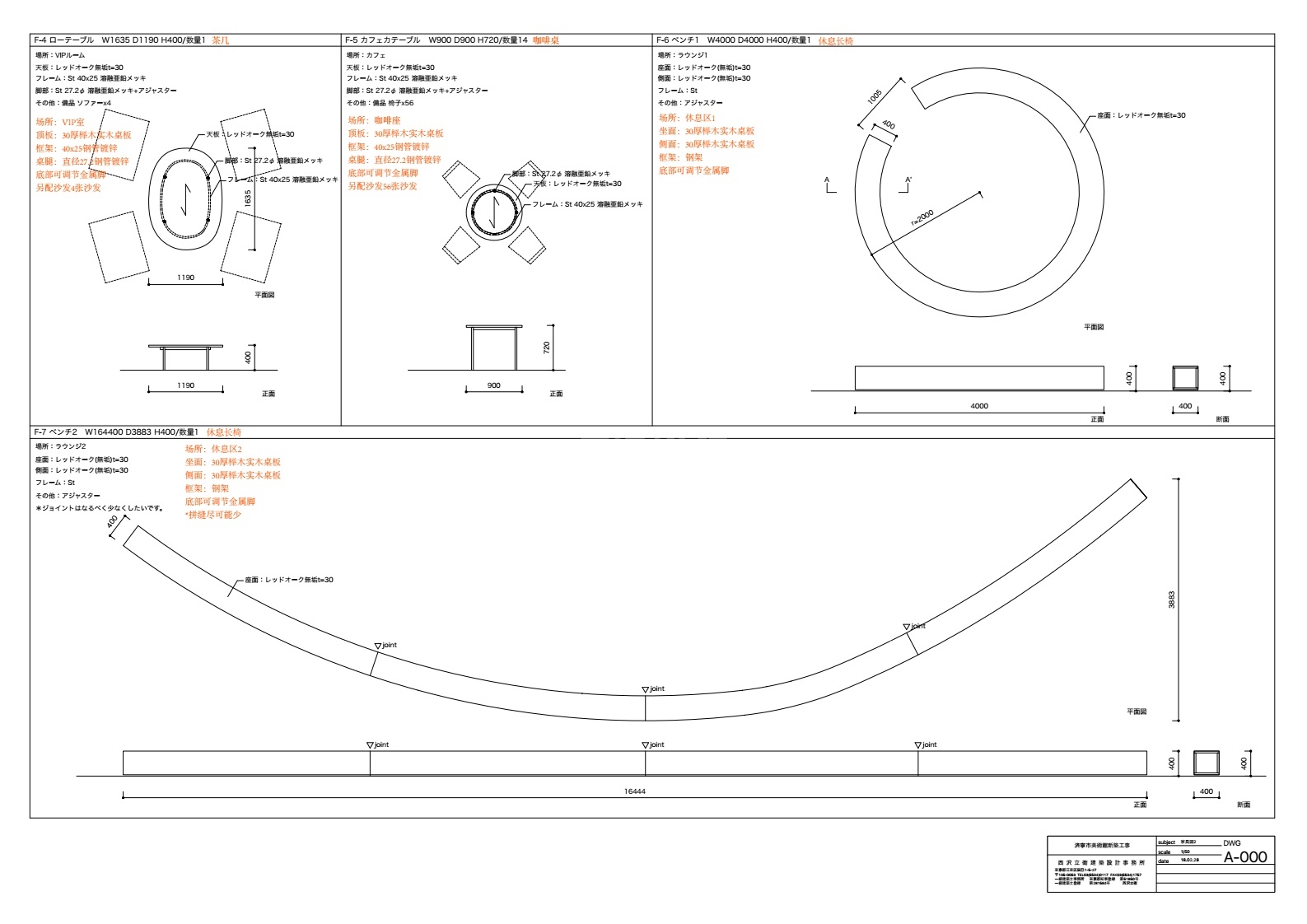Viewport: 1307px width, 924px height.
Task: Click the 'DWG' label in title block
Action: [x=1232, y=843]
